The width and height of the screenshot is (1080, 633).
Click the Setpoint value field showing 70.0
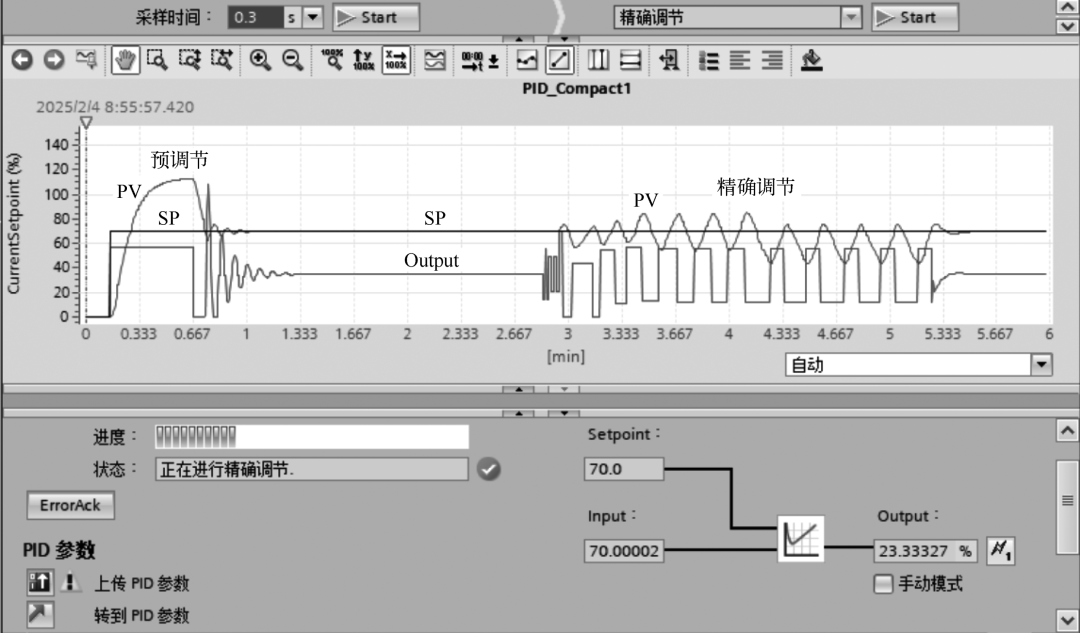[624, 469]
